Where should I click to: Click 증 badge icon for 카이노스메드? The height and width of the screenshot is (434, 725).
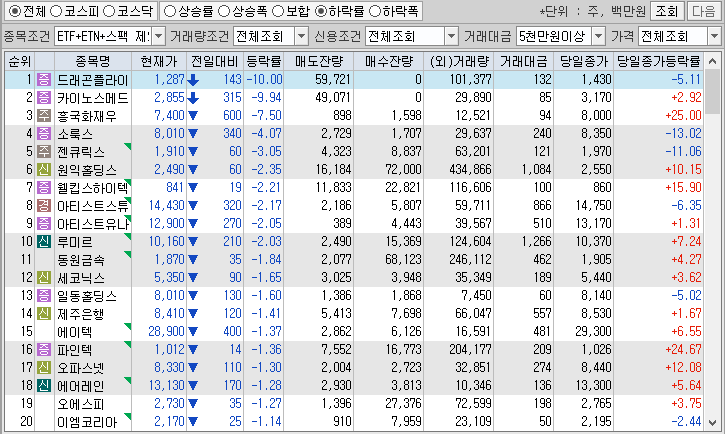(44, 98)
